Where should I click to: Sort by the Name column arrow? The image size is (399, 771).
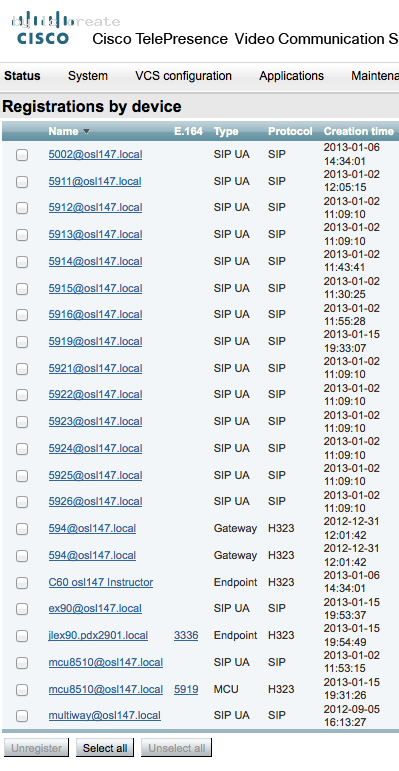pos(87,132)
